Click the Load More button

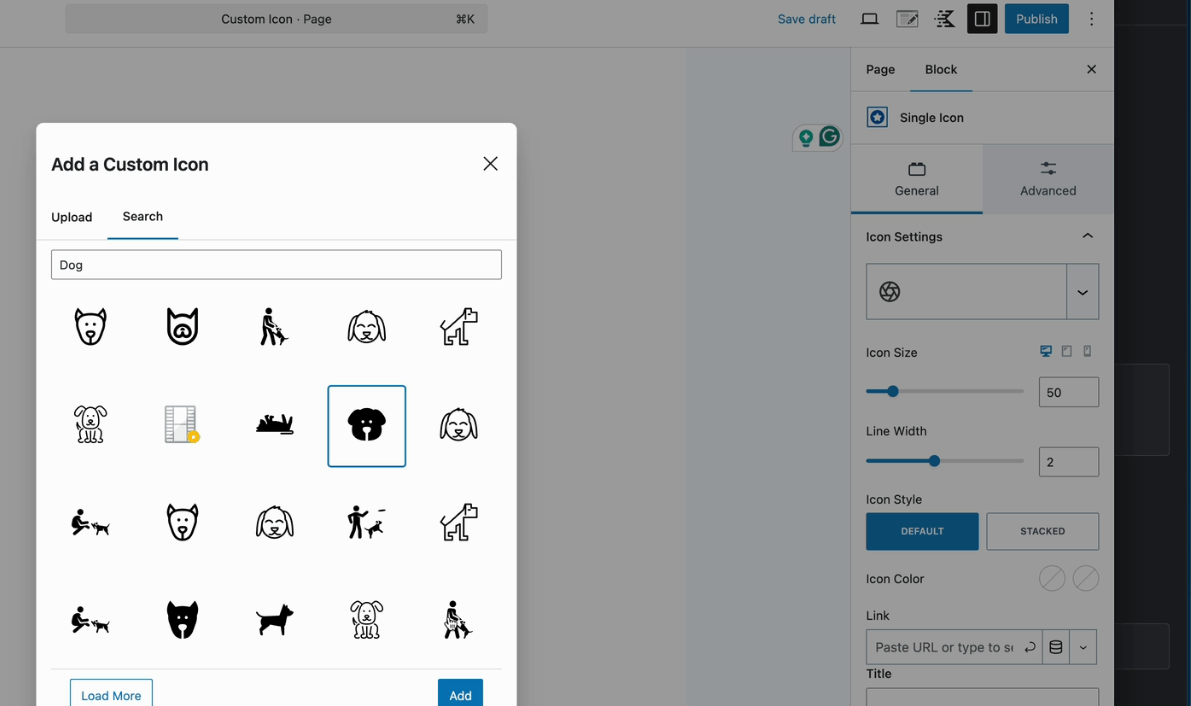tap(111, 695)
